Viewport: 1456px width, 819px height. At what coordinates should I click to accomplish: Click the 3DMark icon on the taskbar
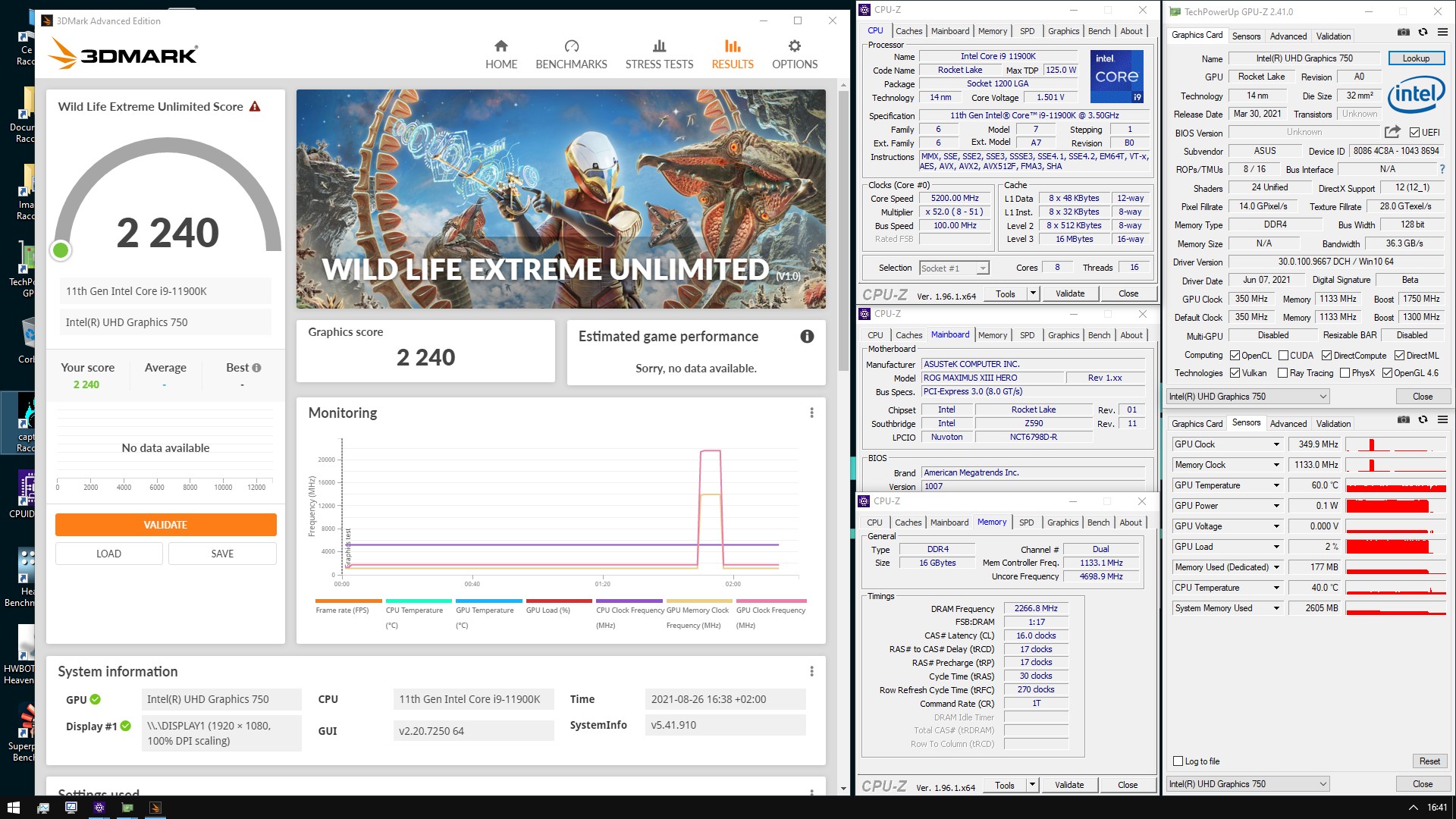pos(155,808)
